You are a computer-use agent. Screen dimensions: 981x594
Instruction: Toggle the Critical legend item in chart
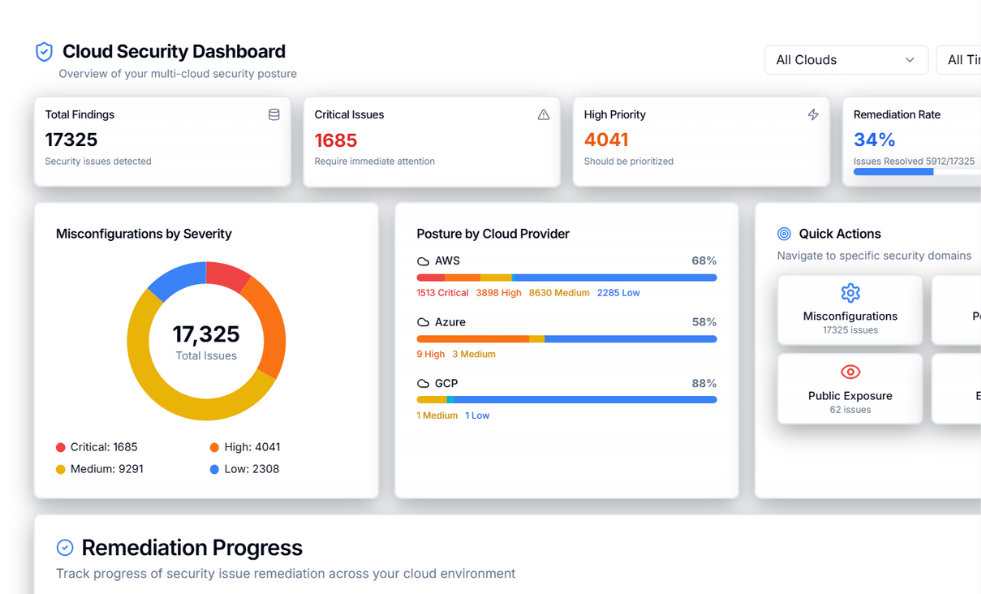[x=97, y=447]
